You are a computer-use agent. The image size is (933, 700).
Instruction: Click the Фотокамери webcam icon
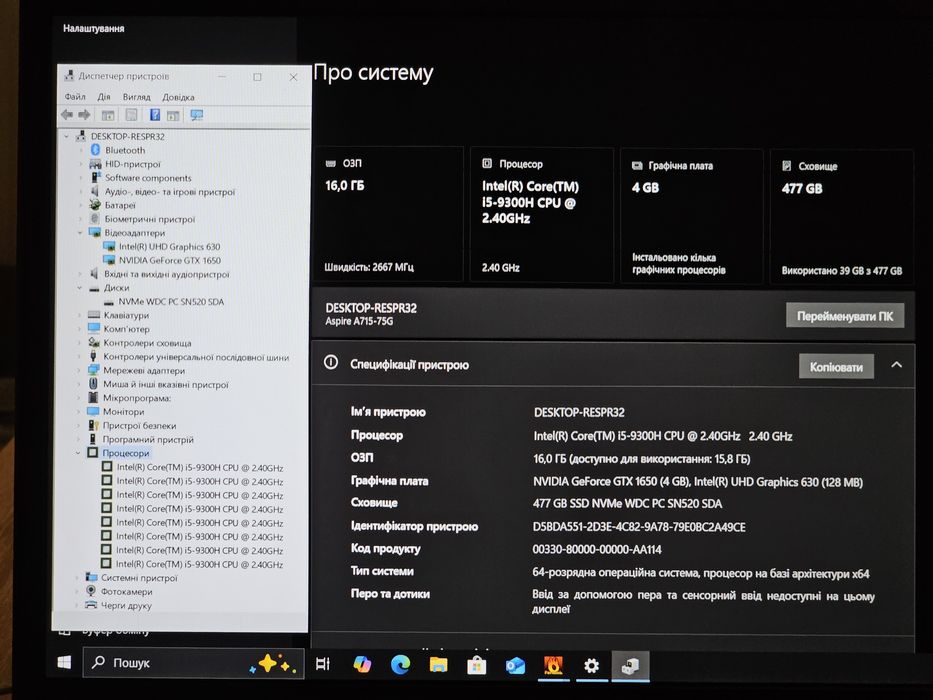coord(90,591)
